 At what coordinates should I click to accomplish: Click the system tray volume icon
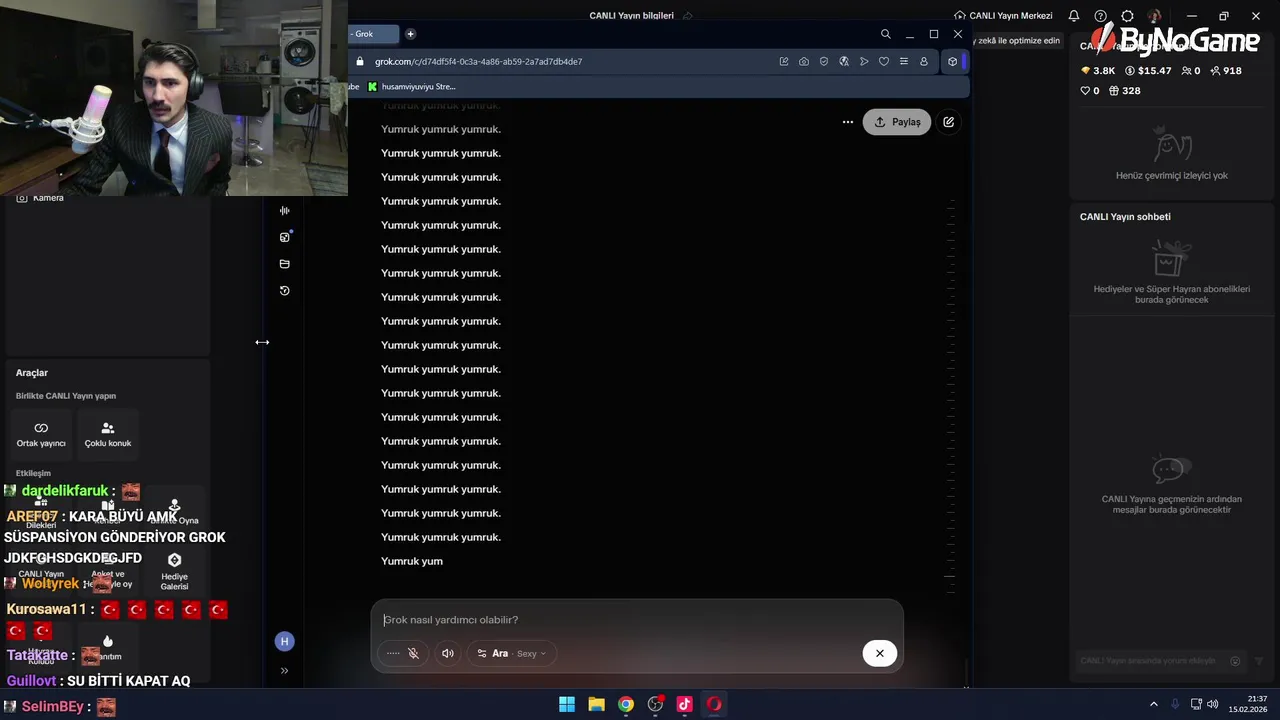coord(1213,704)
